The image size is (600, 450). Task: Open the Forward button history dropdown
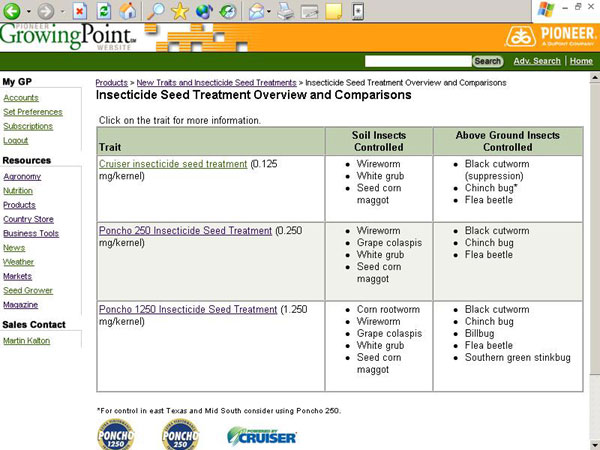click(63, 11)
